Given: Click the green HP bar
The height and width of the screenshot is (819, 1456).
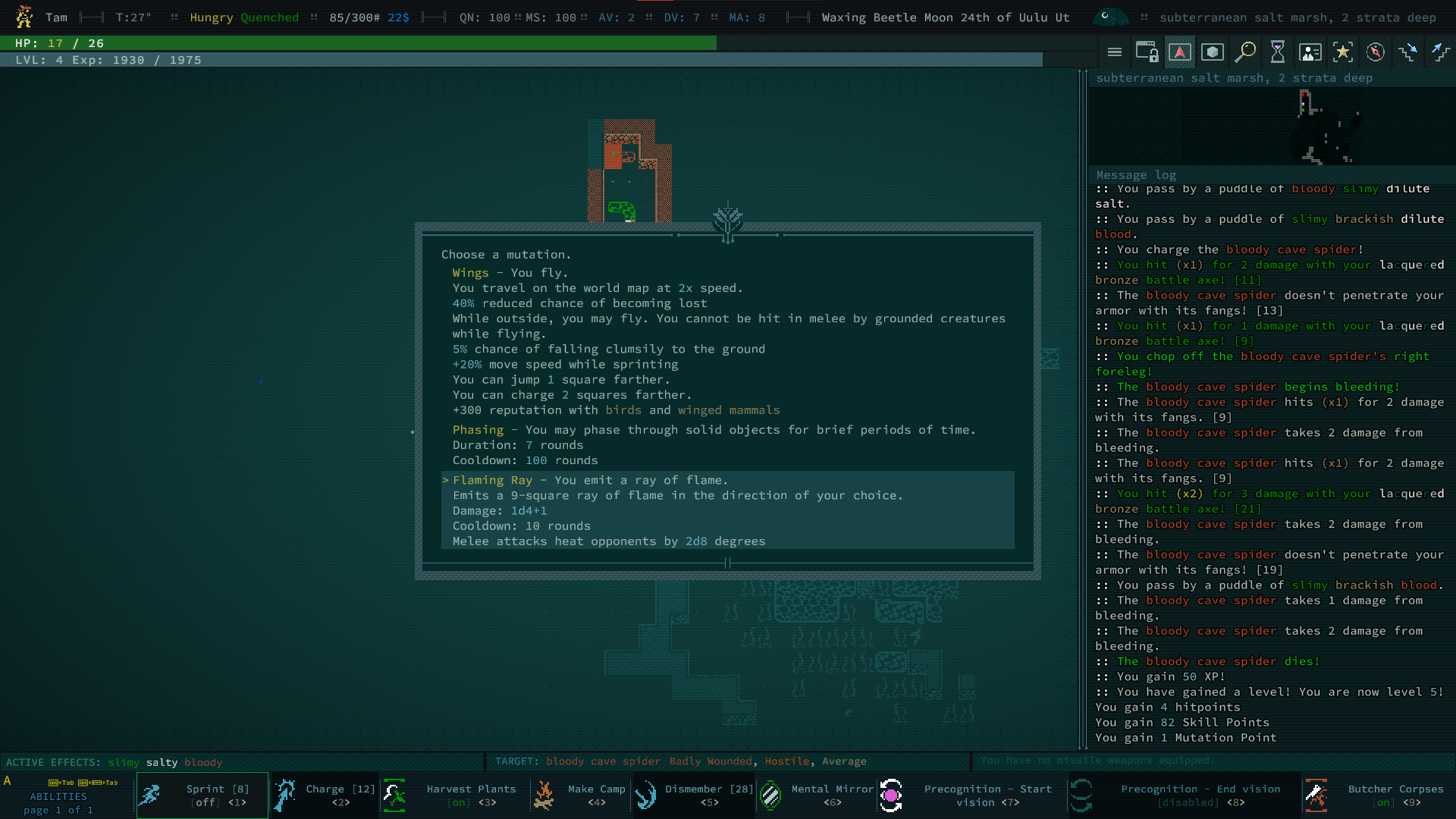Looking at the screenshot, I should tap(358, 43).
